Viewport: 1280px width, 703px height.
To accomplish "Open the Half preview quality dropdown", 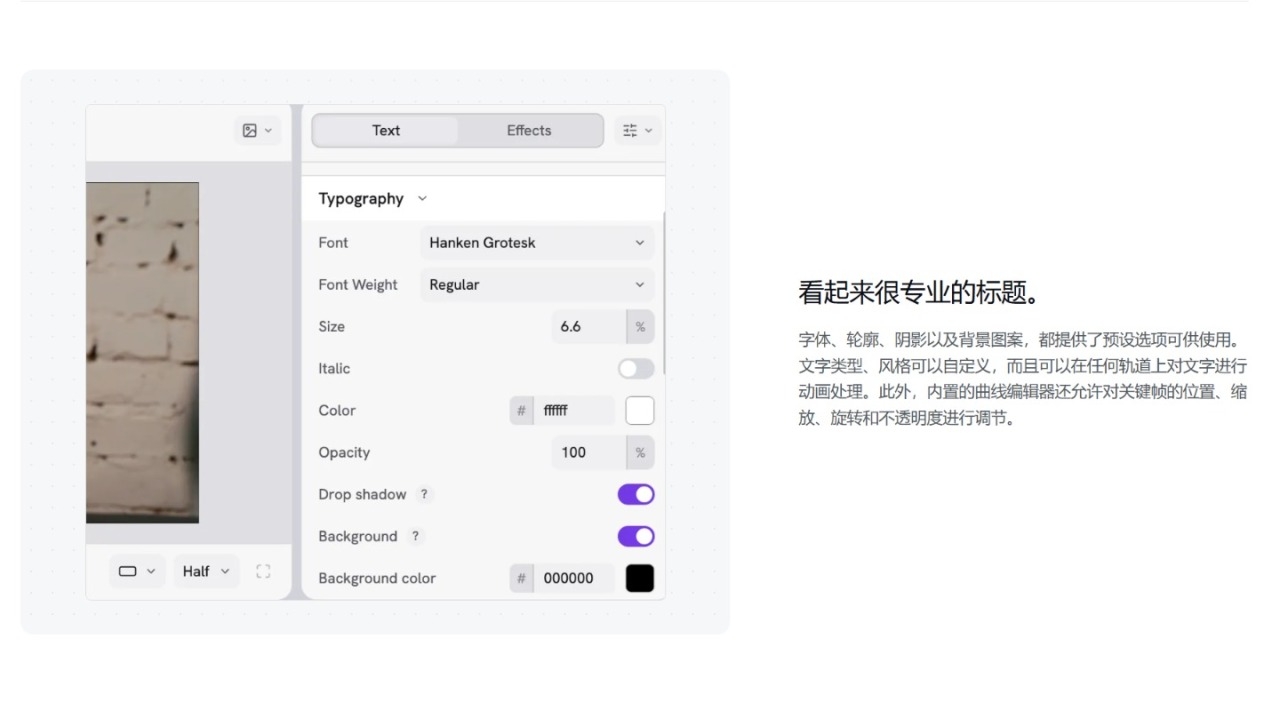I will pyautogui.click(x=206, y=571).
